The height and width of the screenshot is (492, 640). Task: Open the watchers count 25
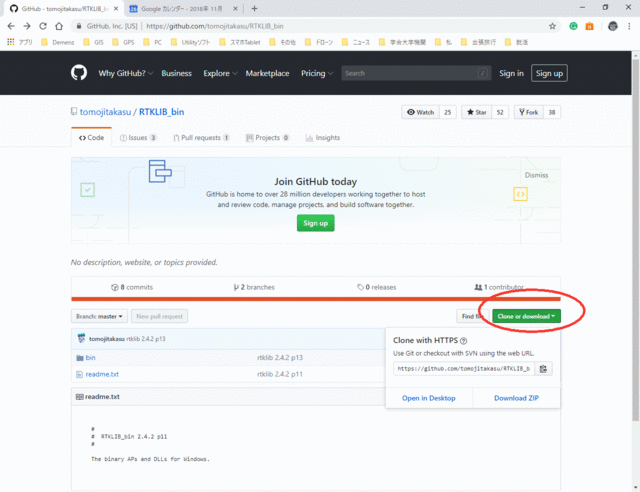tap(448, 112)
